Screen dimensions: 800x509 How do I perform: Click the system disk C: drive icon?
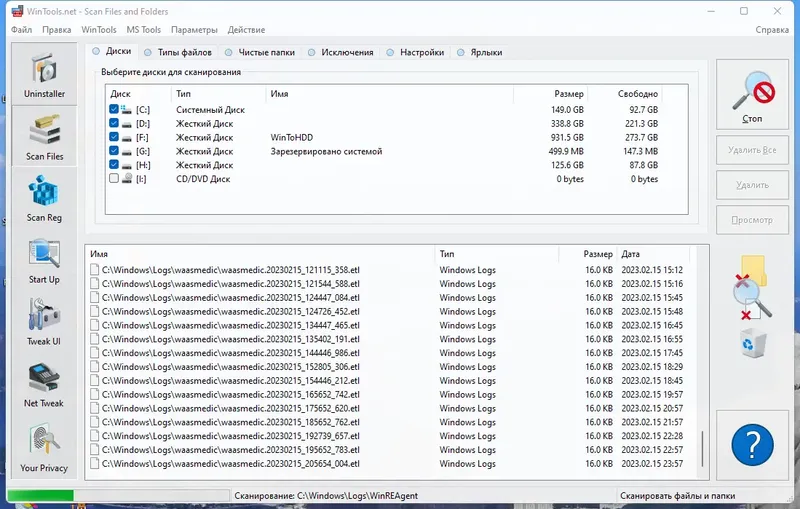126,109
